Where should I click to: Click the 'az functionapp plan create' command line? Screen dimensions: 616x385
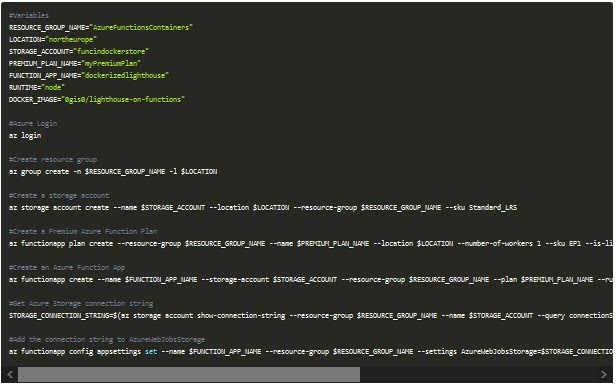click(x=310, y=244)
